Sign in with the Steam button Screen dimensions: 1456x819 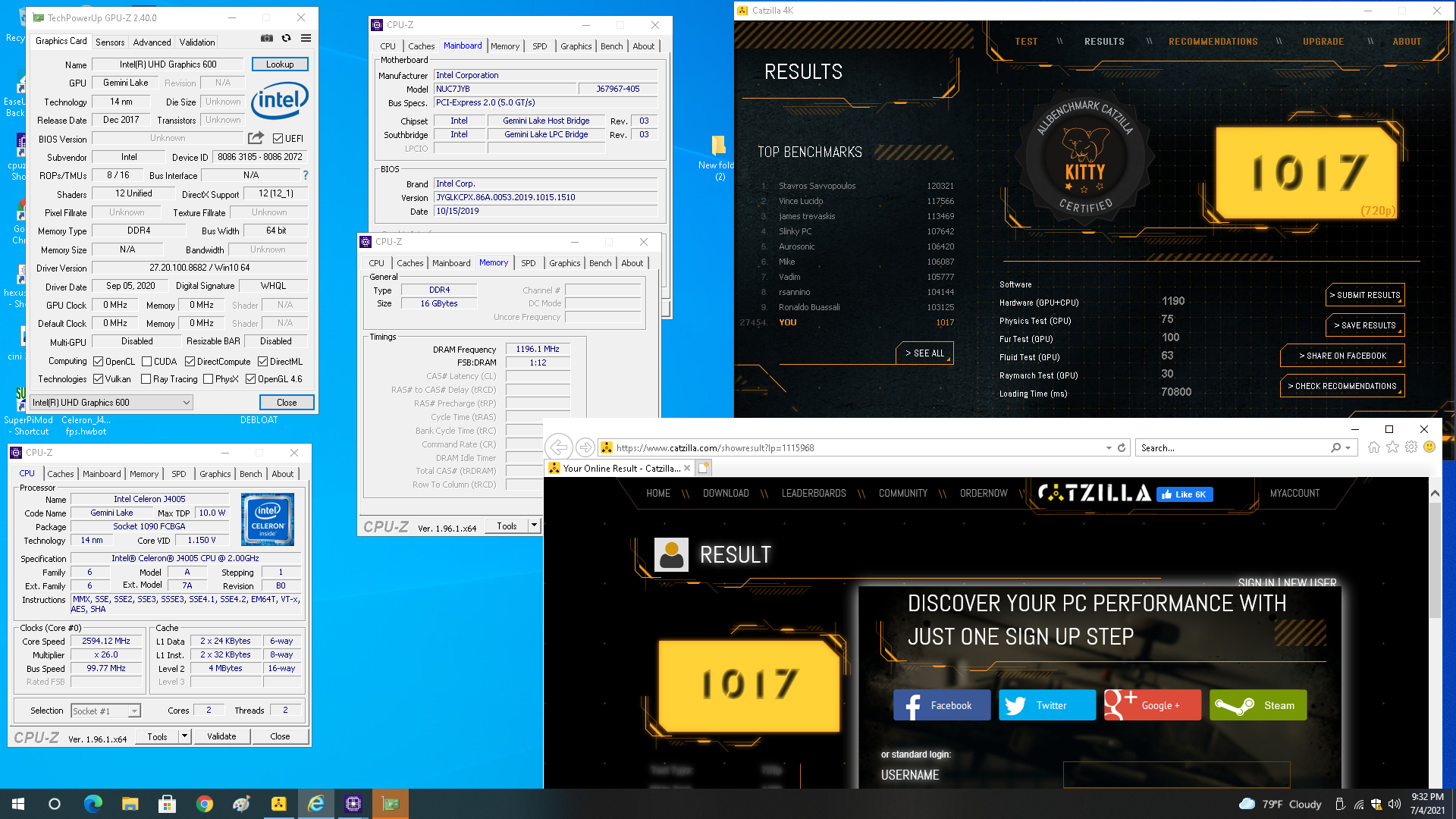[x=1257, y=705]
